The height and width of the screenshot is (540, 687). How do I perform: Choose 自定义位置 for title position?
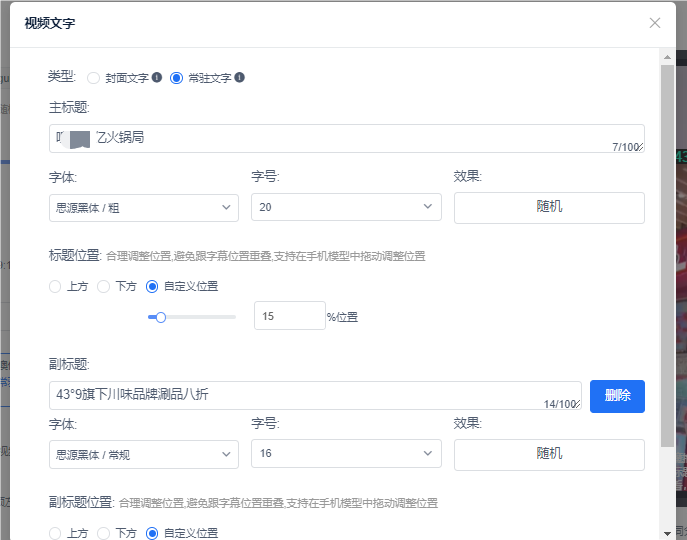click(x=153, y=286)
